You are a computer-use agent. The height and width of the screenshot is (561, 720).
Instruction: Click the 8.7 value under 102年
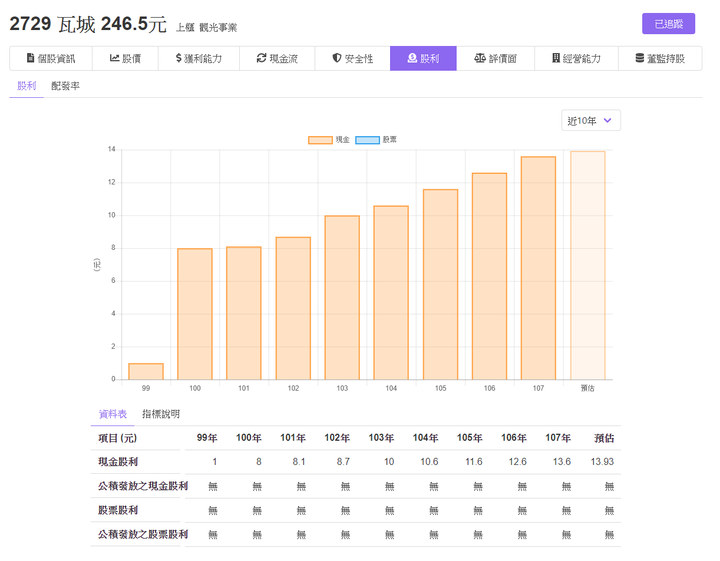[343, 462]
